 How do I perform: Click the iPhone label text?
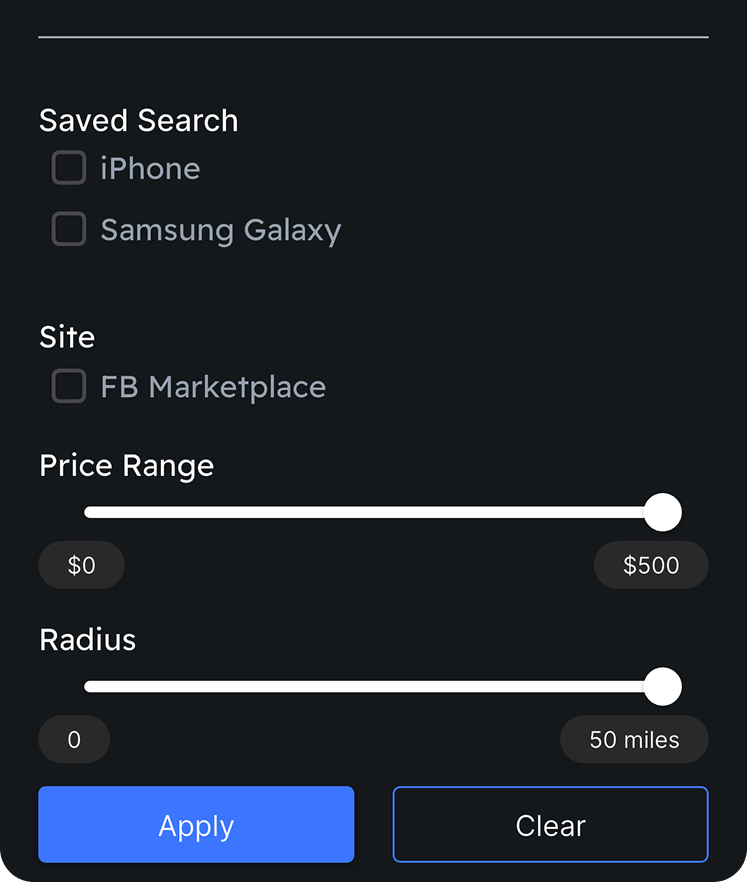click(150, 168)
